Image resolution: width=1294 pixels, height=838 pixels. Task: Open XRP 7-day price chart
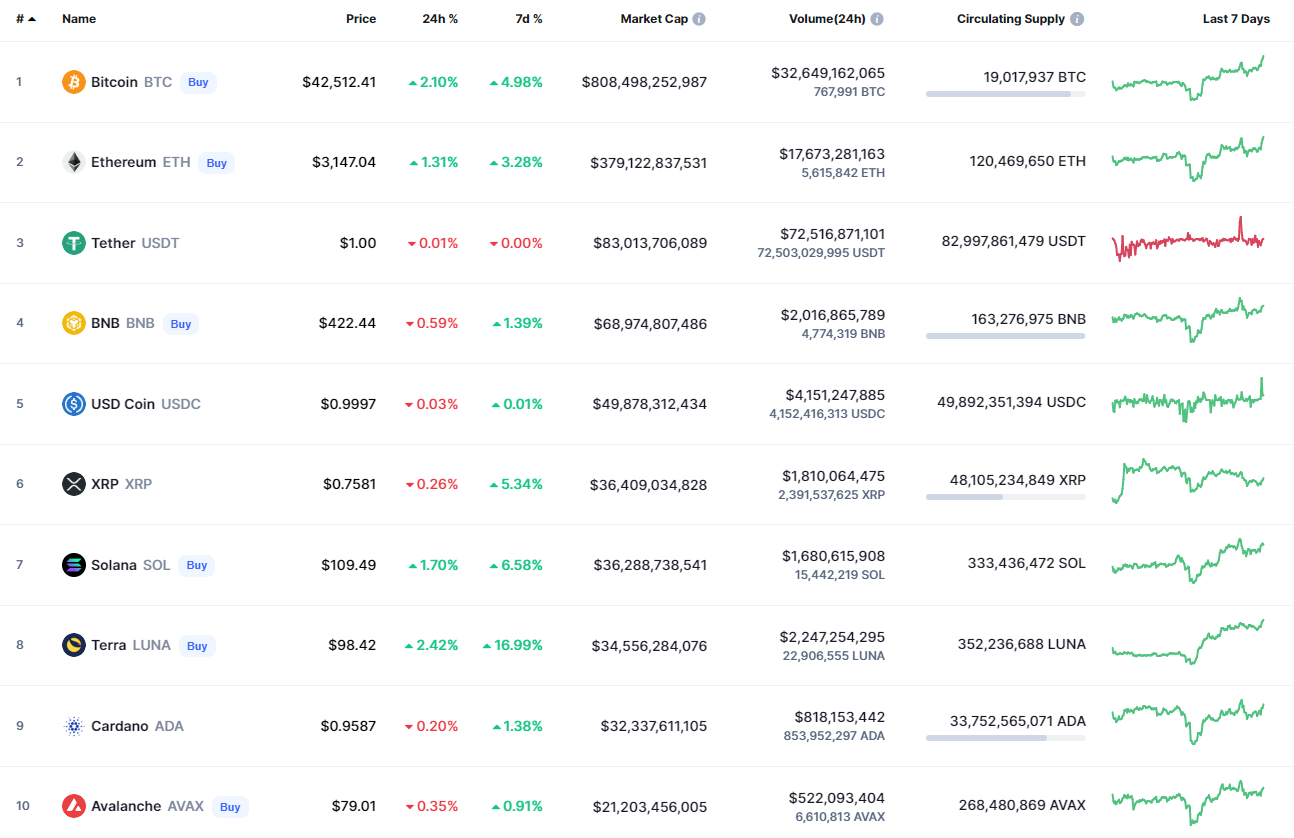click(1188, 481)
